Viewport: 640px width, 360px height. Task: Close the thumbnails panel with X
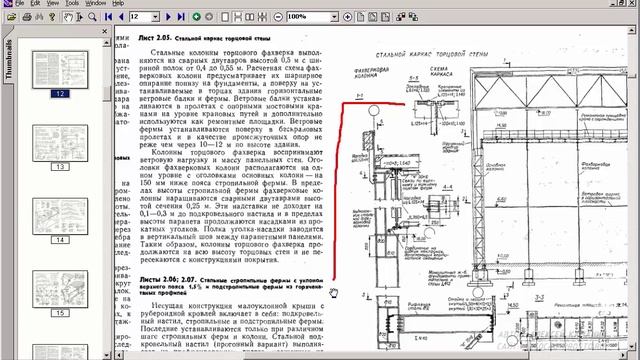click(105, 31)
